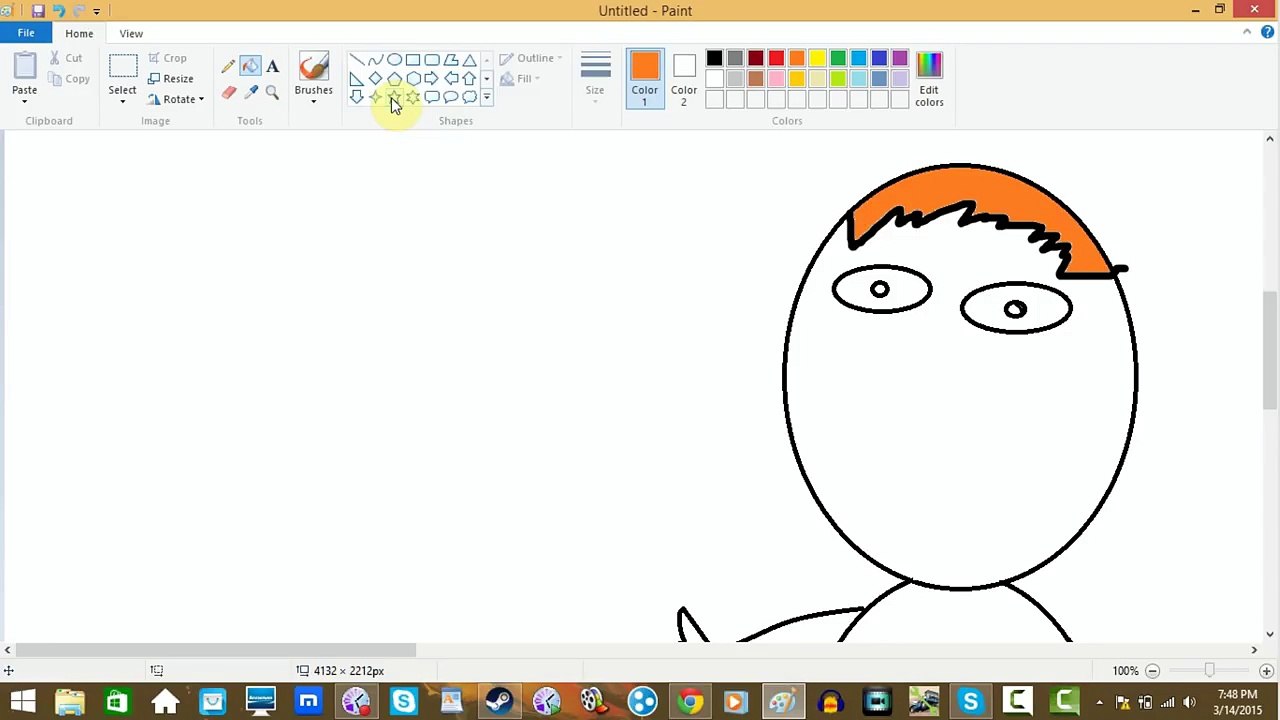
Task: Open the Paint Help icon
Action: 1267,32
